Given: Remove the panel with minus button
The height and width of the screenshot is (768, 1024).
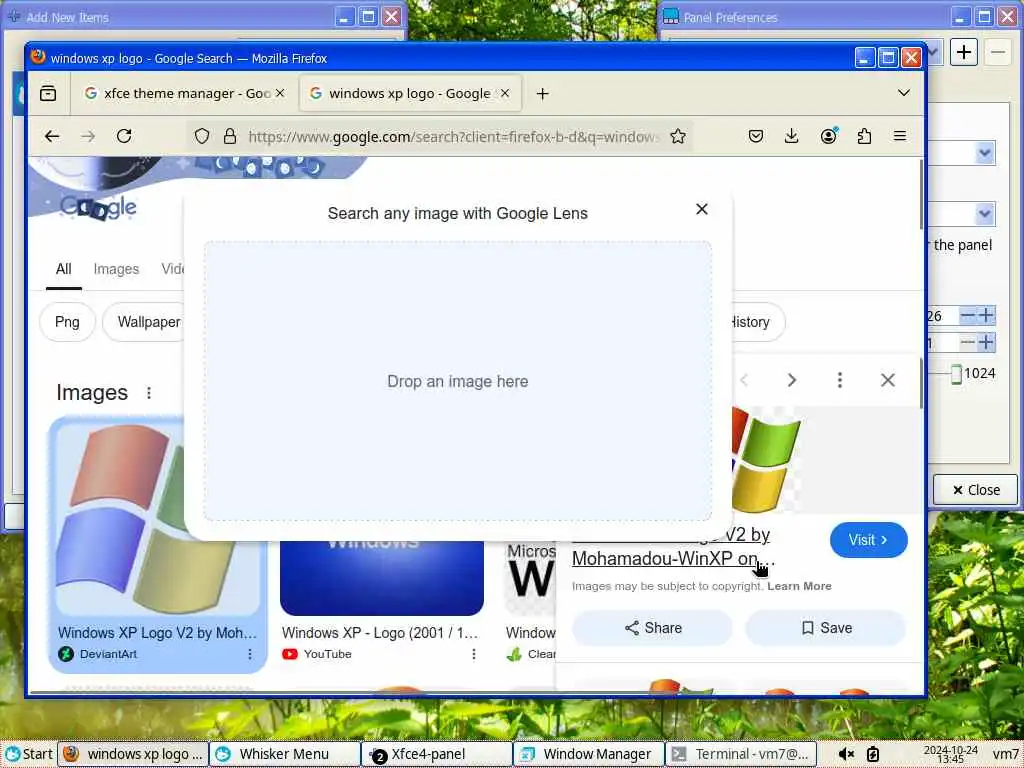Looking at the screenshot, I should 998,52.
